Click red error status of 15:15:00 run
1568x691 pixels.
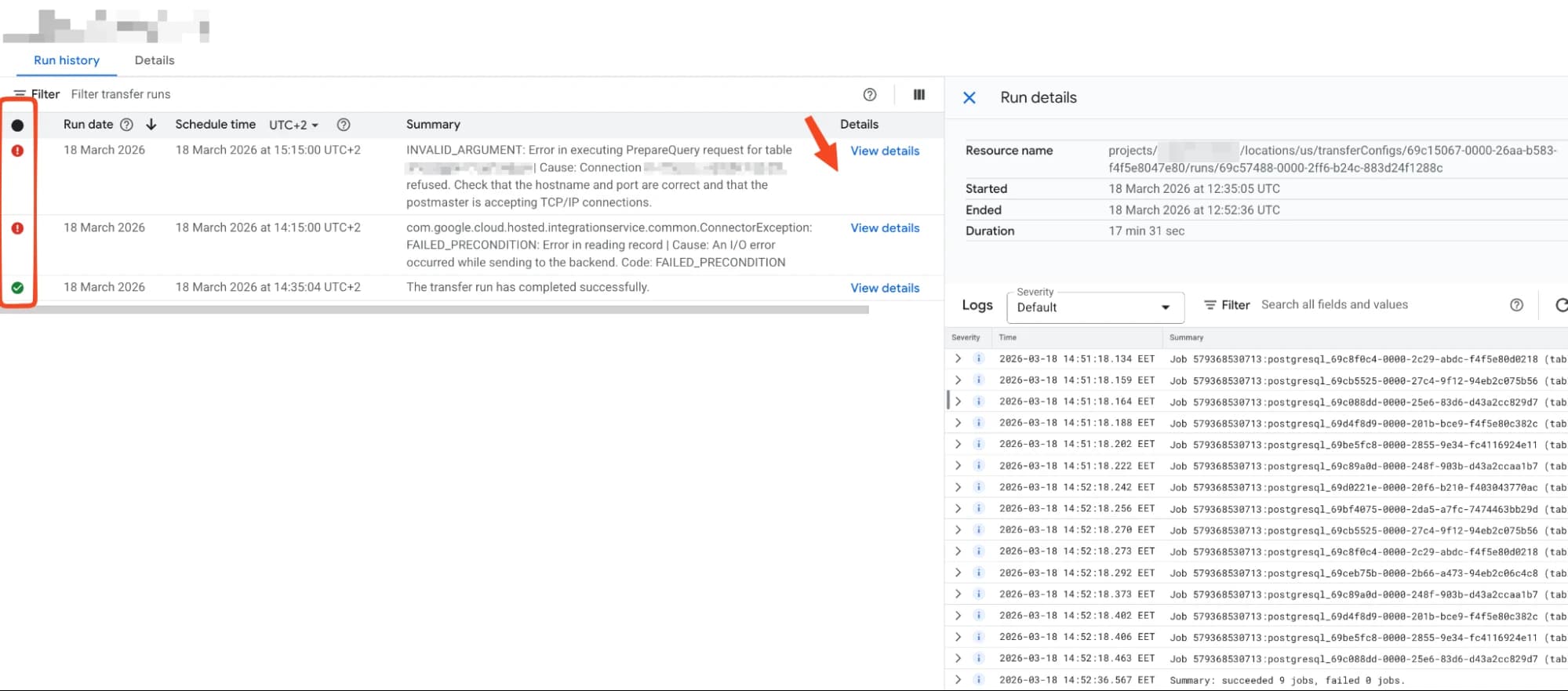point(17,151)
